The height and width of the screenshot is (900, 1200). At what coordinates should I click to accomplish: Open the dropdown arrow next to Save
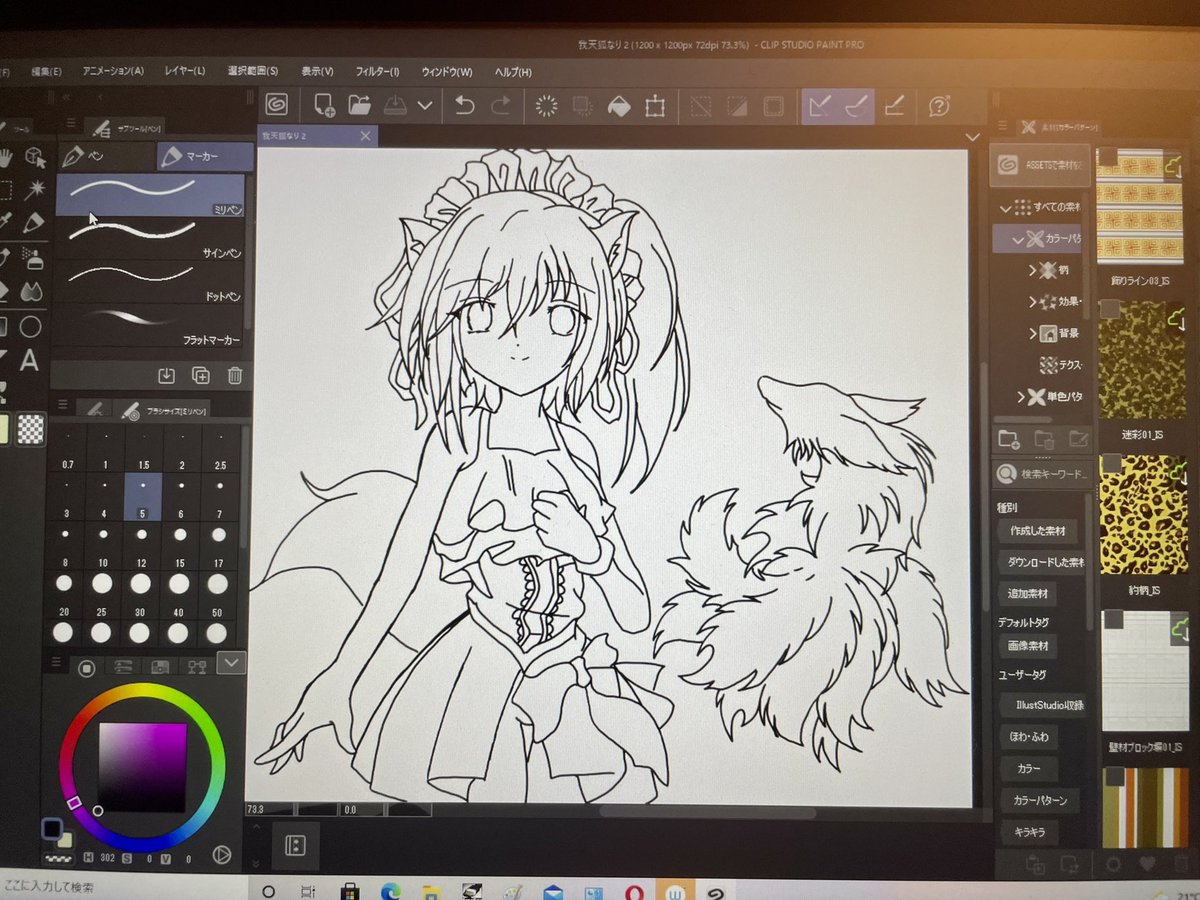pyautogui.click(x=426, y=104)
